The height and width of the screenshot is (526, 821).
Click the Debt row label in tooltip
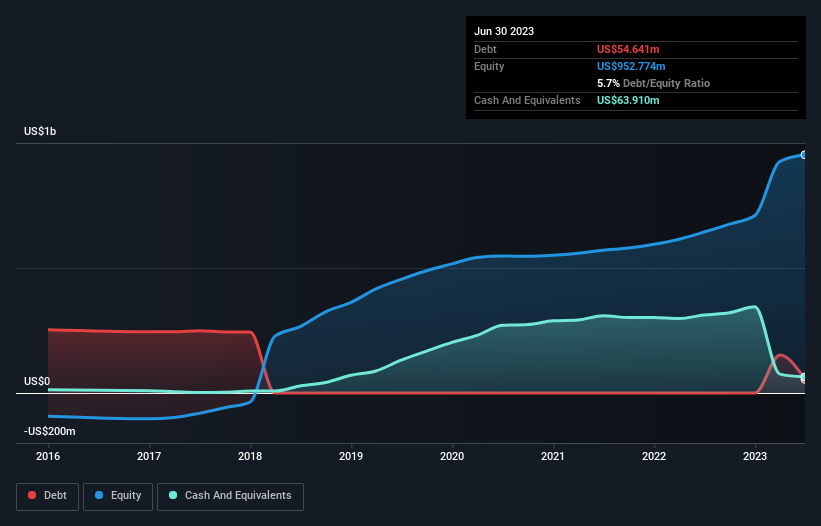(485, 49)
